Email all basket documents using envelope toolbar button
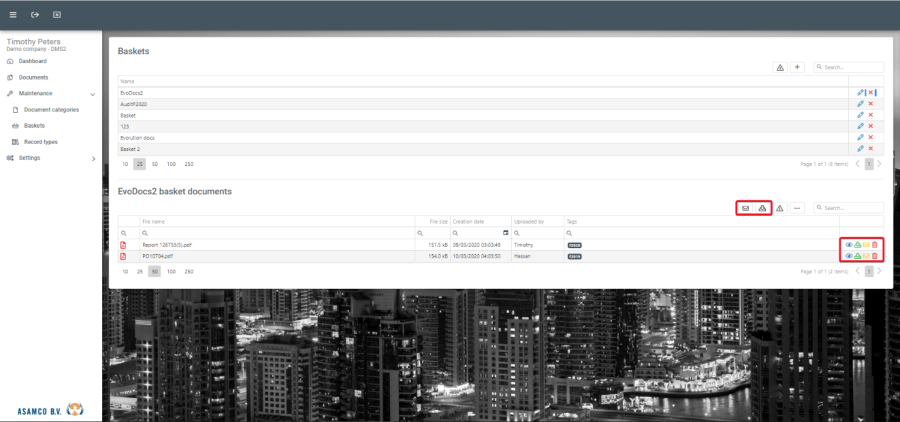Image resolution: width=900 pixels, height=422 pixels. 745,208
